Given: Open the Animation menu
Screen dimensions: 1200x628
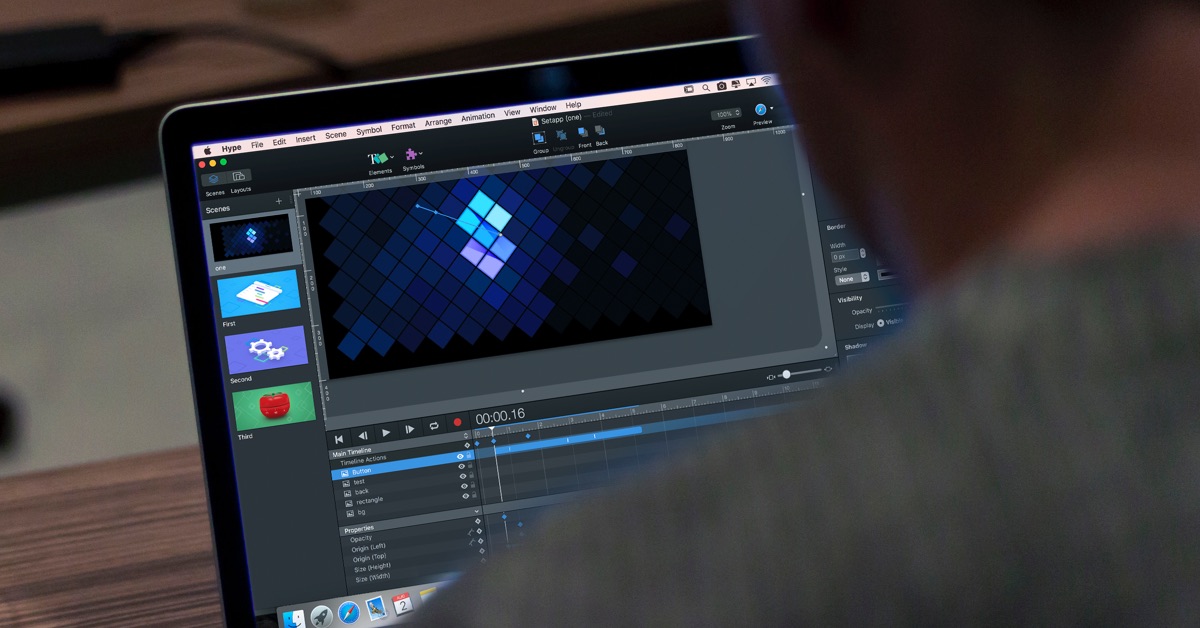Looking at the screenshot, I should [477, 115].
